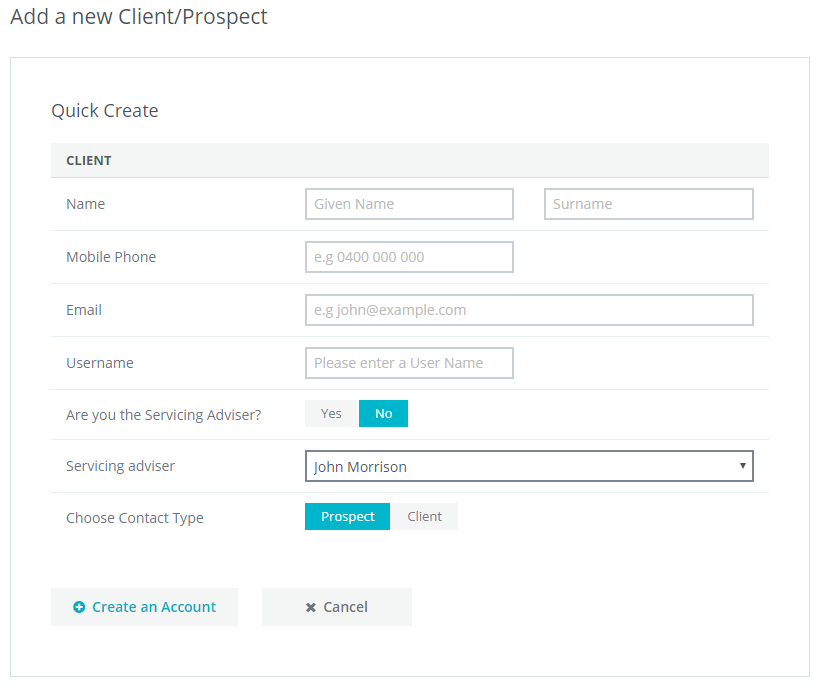The width and height of the screenshot is (821, 692).
Task: Open the Servicing adviser dropdown showing John Morrison
Action: (529, 466)
